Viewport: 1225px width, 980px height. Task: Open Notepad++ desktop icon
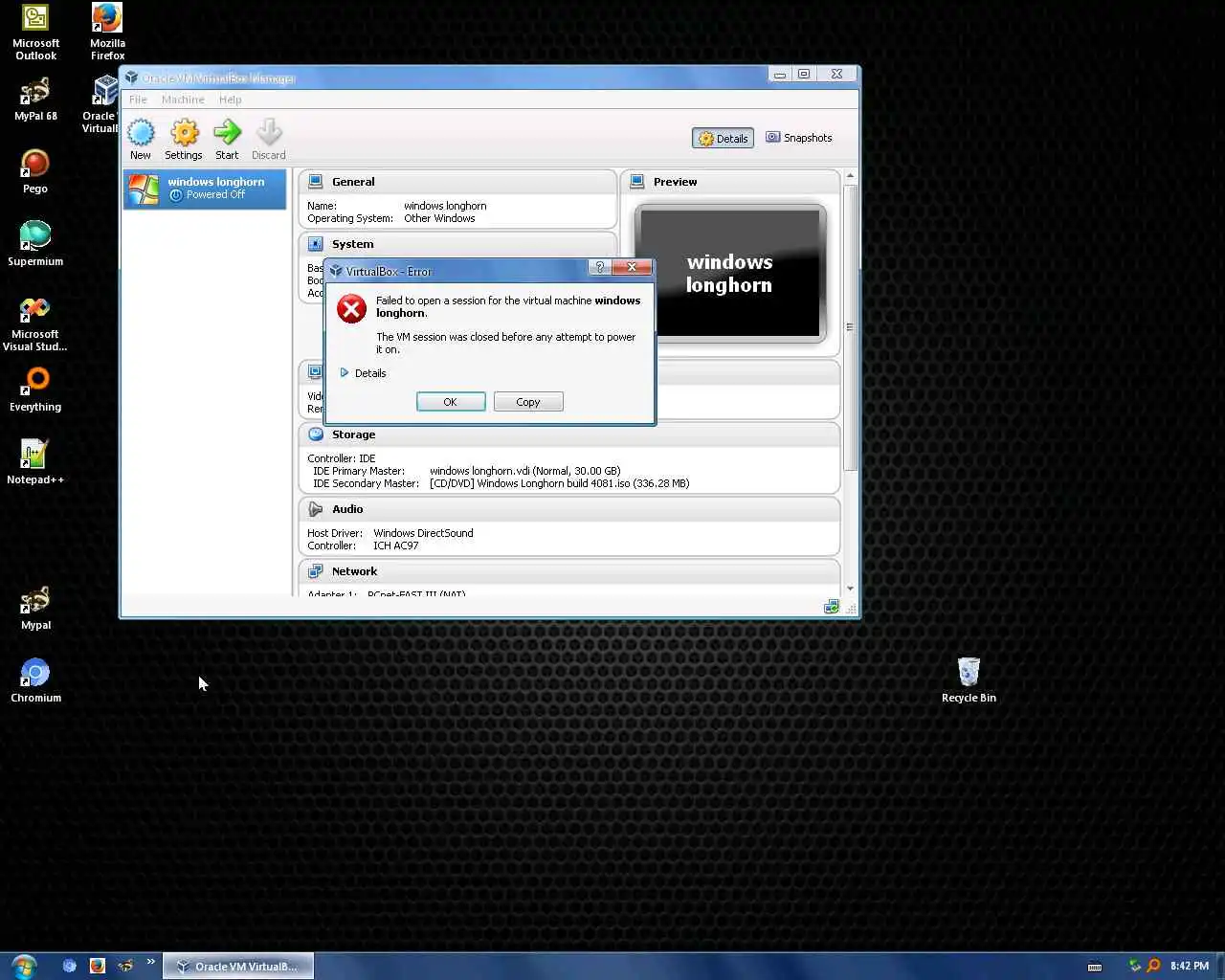click(35, 462)
